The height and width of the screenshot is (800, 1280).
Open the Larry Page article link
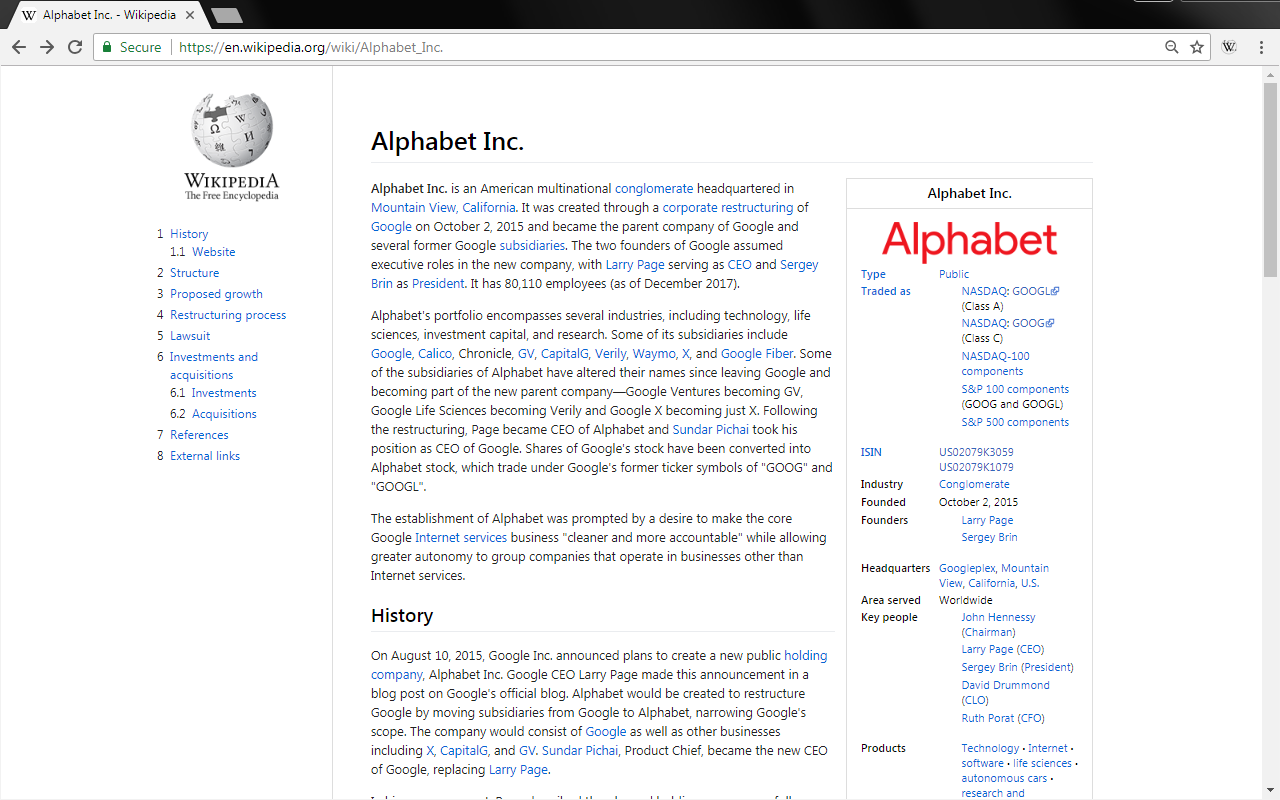click(x=635, y=264)
